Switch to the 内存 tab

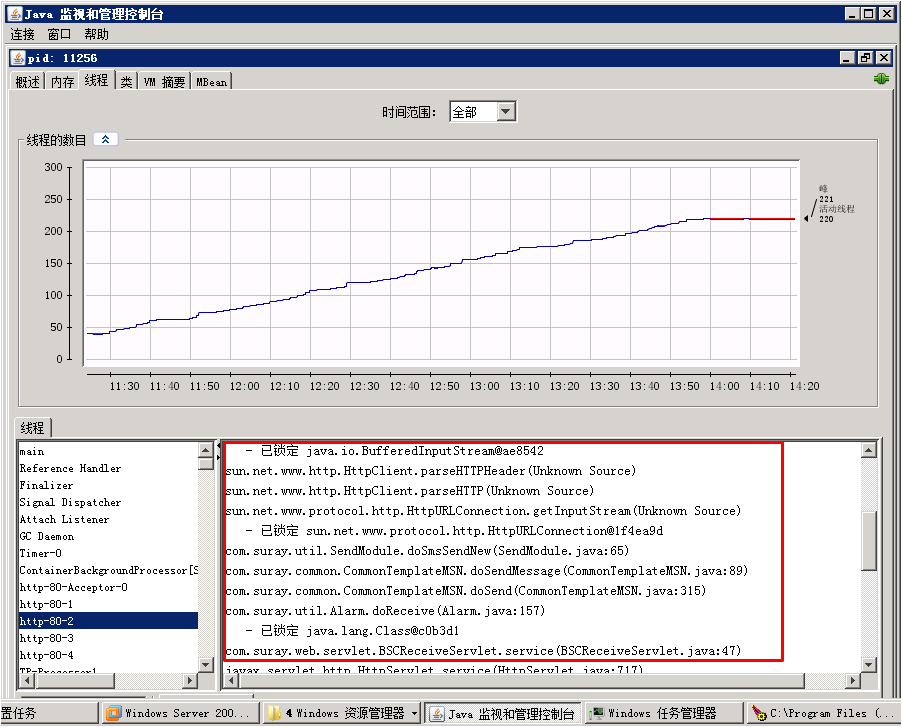[63, 82]
